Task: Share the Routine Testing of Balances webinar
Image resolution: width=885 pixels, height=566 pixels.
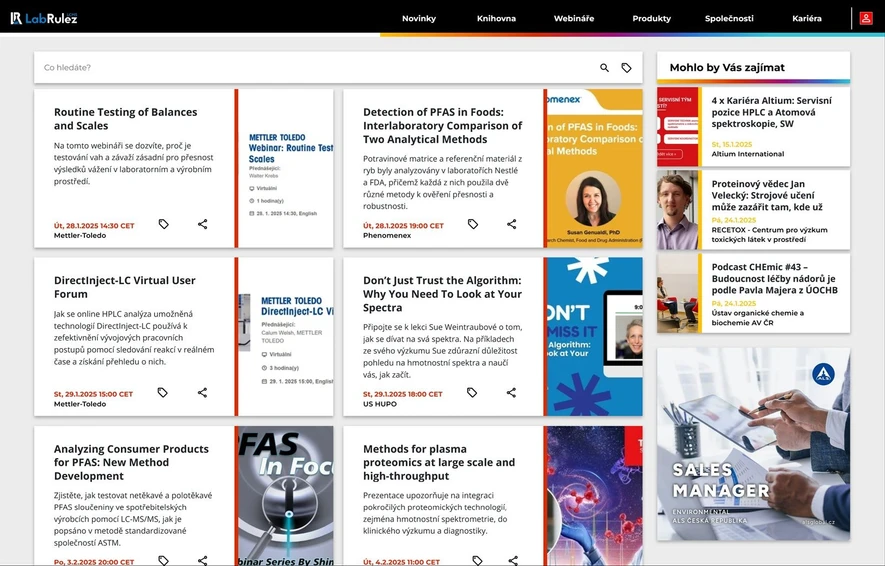Action: 203,224
